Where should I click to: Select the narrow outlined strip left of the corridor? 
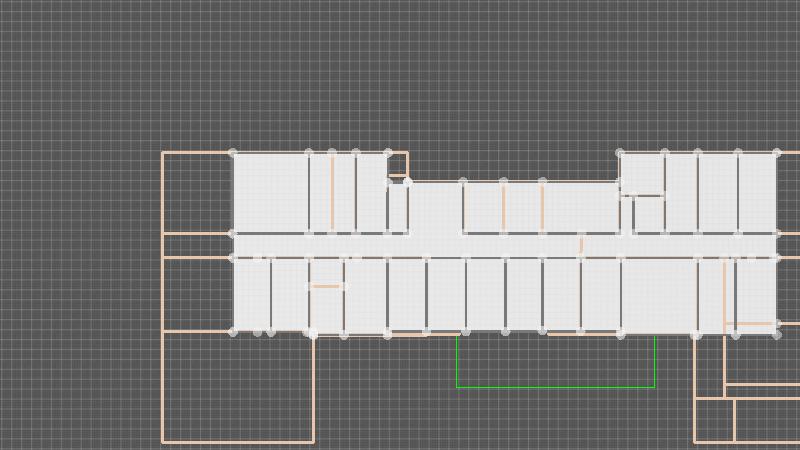pyautogui.click(x=197, y=245)
